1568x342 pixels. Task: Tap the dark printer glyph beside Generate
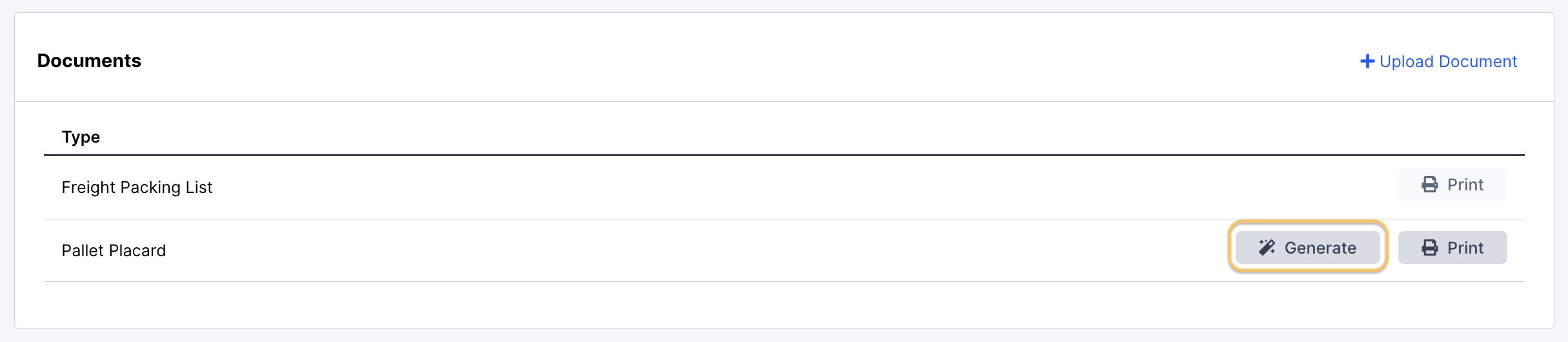(1430, 248)
